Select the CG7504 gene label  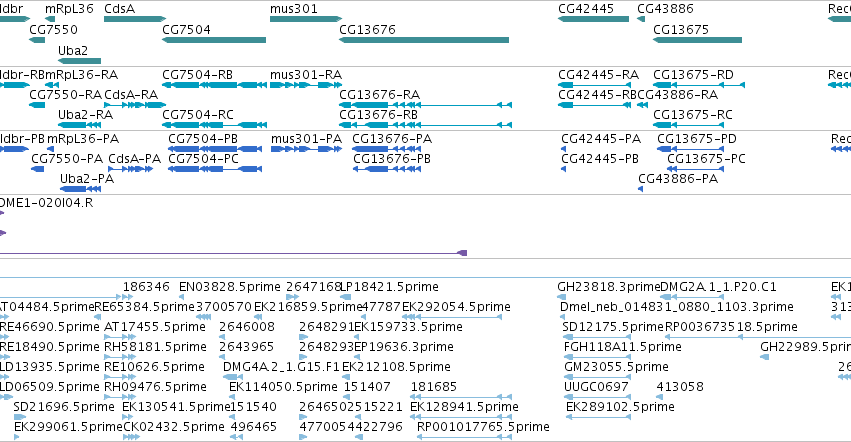(x=186, y=30)
